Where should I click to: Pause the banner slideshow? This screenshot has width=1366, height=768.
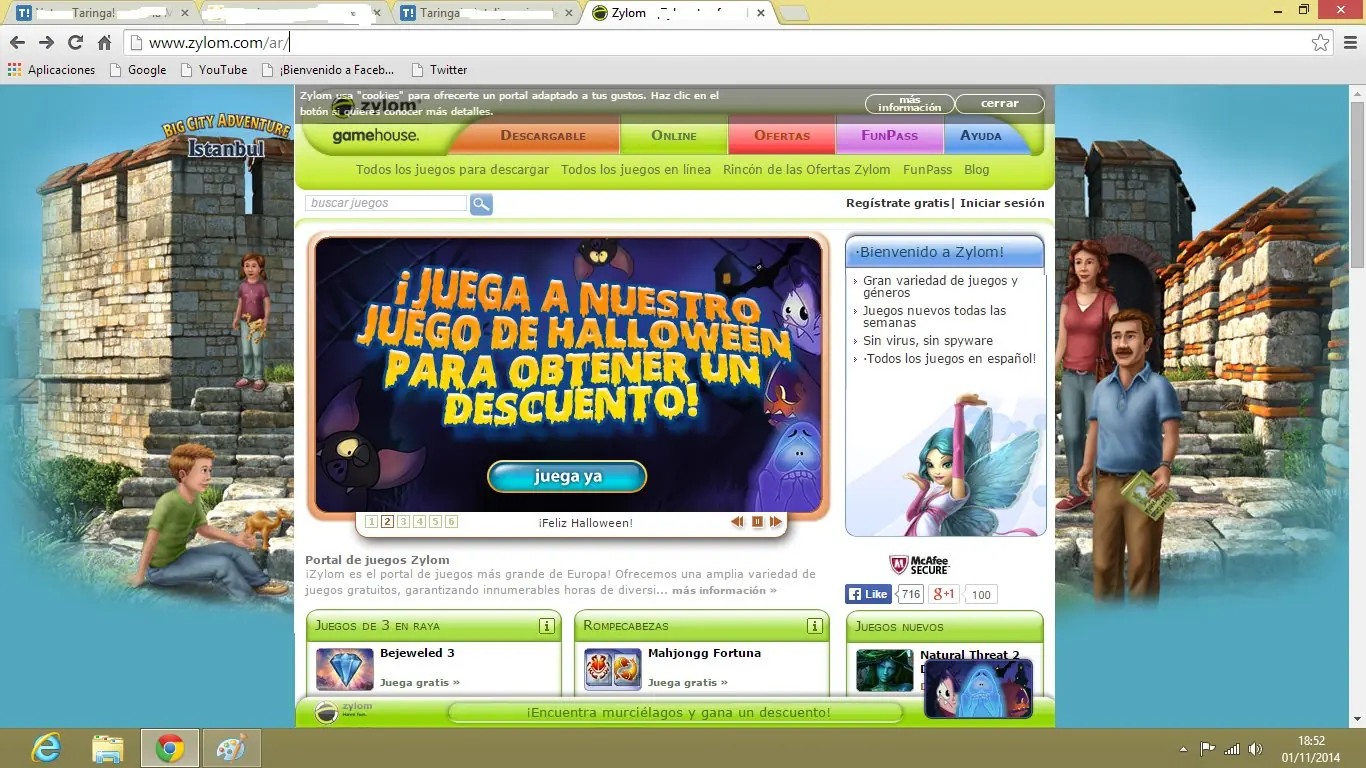tap(757, 522)
